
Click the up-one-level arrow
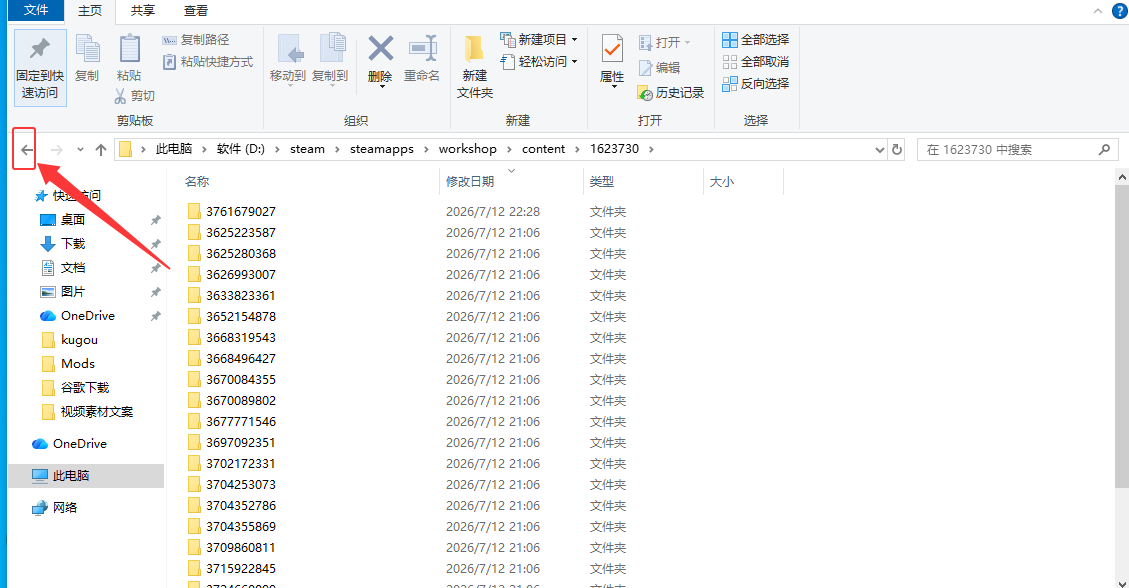click(101, 150)
